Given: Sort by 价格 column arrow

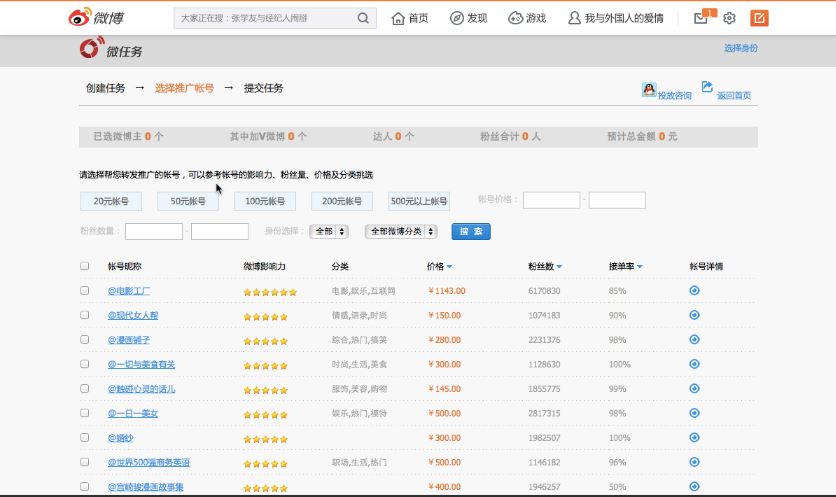Looking at the screenshot, I should [449, 267].
